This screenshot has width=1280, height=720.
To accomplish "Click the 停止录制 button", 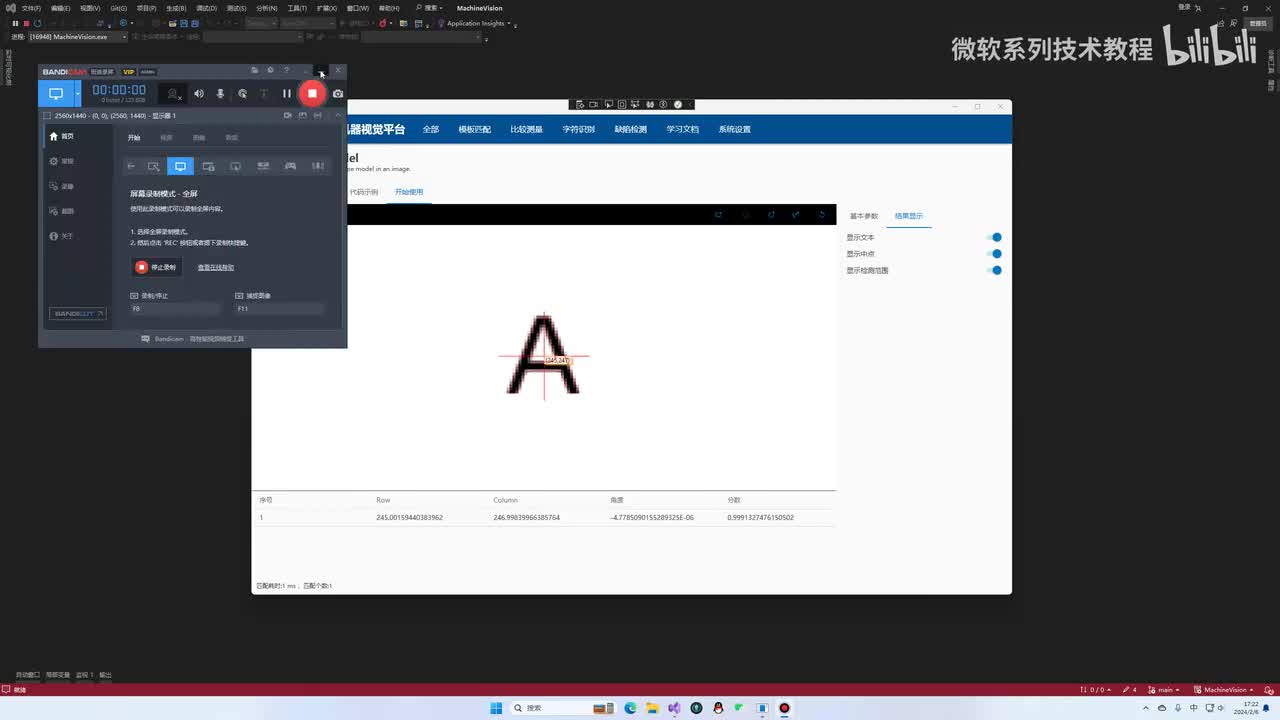I will 157,267.
